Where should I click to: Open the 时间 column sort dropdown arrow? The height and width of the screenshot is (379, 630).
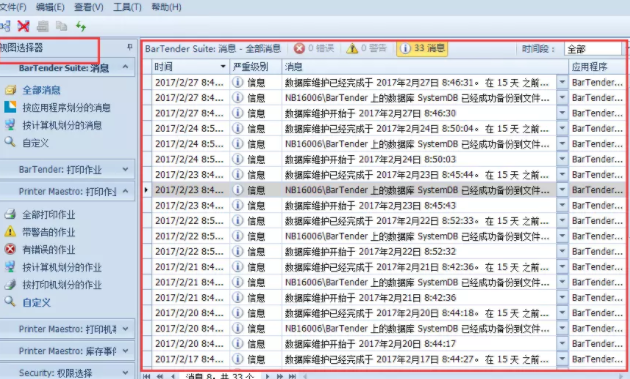point(223,66)
